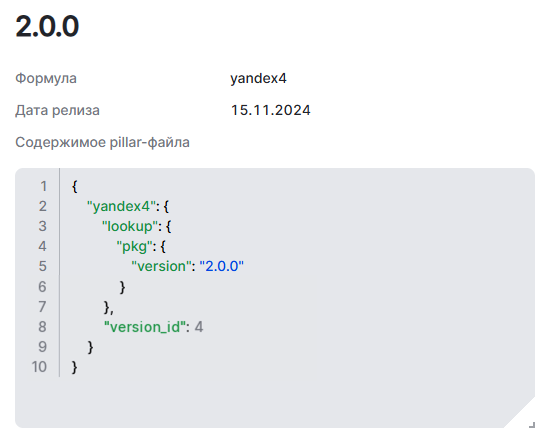
Task: Click line number 10 in the gutter
Action: [x=39, y=367]
